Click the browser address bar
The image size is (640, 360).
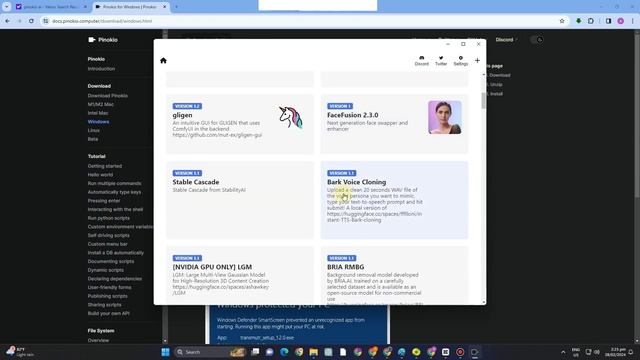302,21
